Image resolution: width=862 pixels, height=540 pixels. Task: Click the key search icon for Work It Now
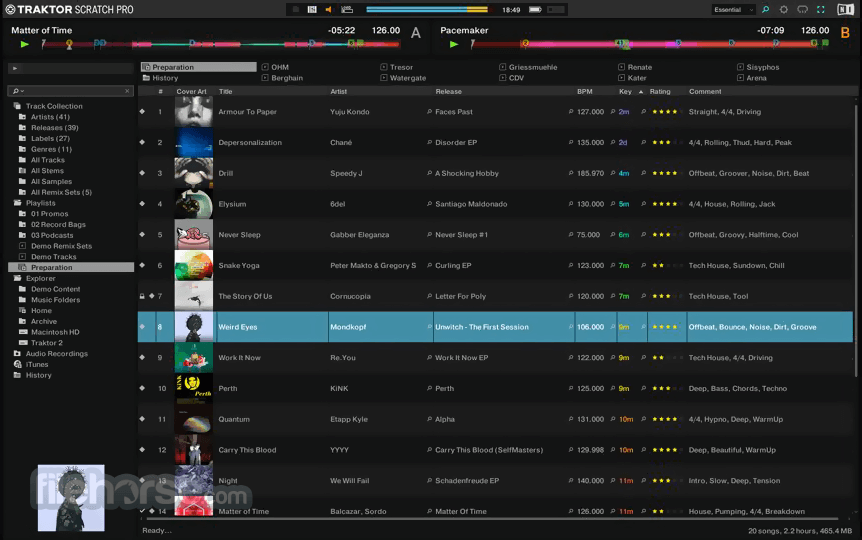coord(643,357)
